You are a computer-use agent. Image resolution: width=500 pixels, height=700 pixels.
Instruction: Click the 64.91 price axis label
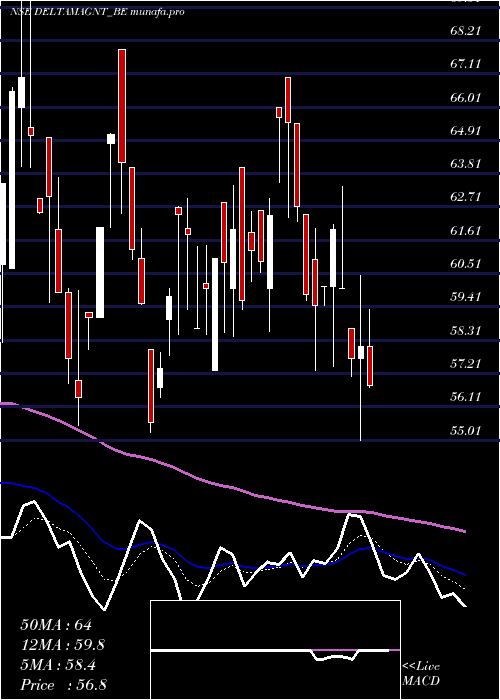point(466,130)
